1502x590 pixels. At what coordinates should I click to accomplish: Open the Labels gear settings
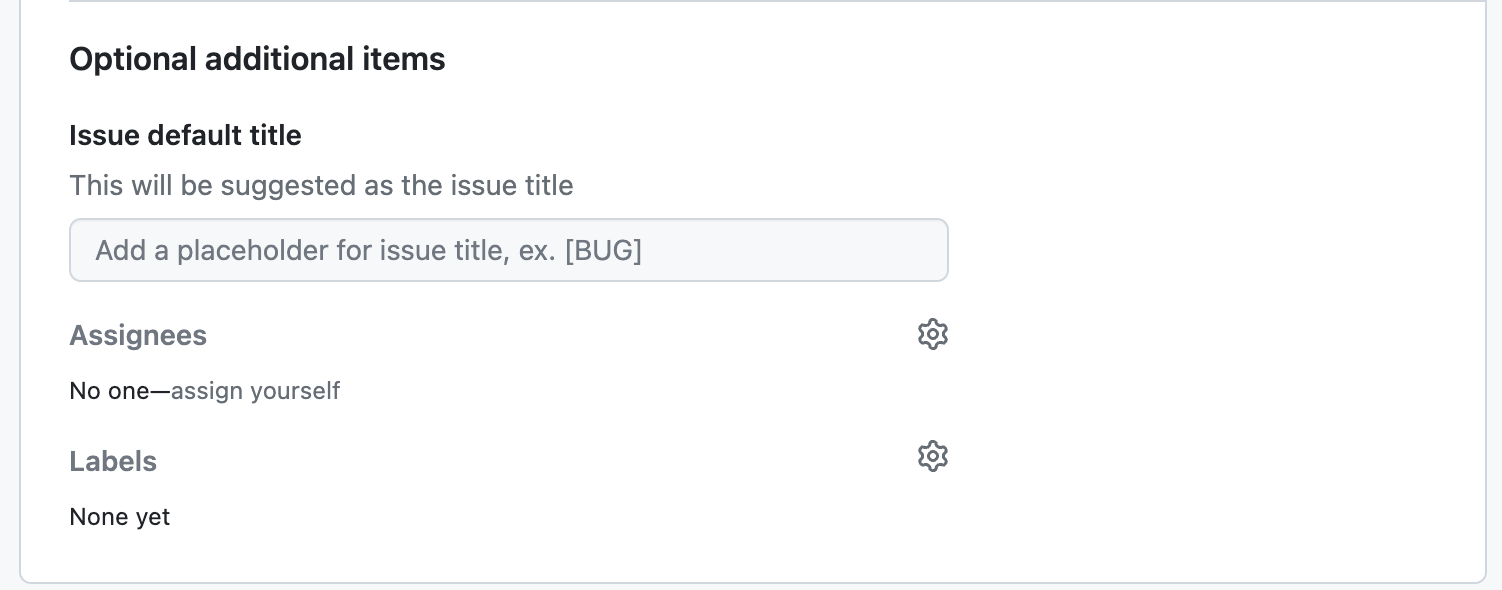tap(932, 456)
